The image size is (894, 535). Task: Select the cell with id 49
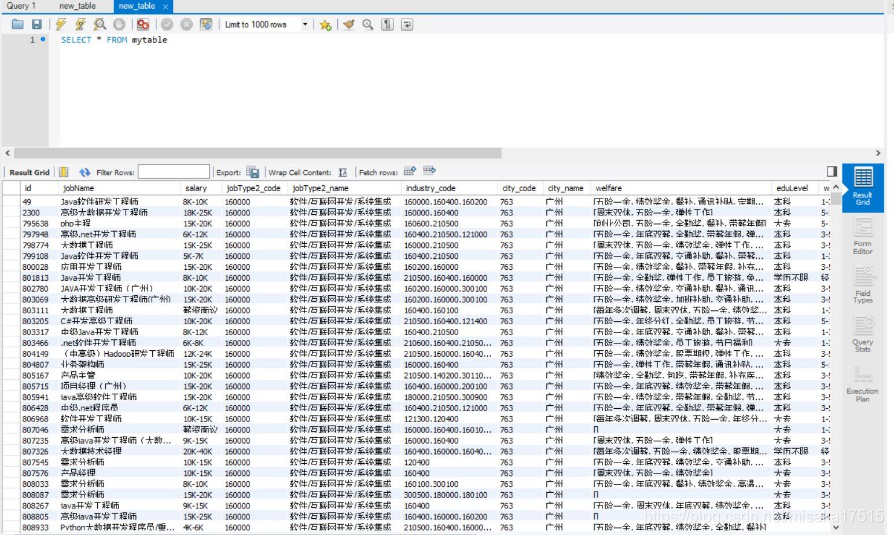39,201
